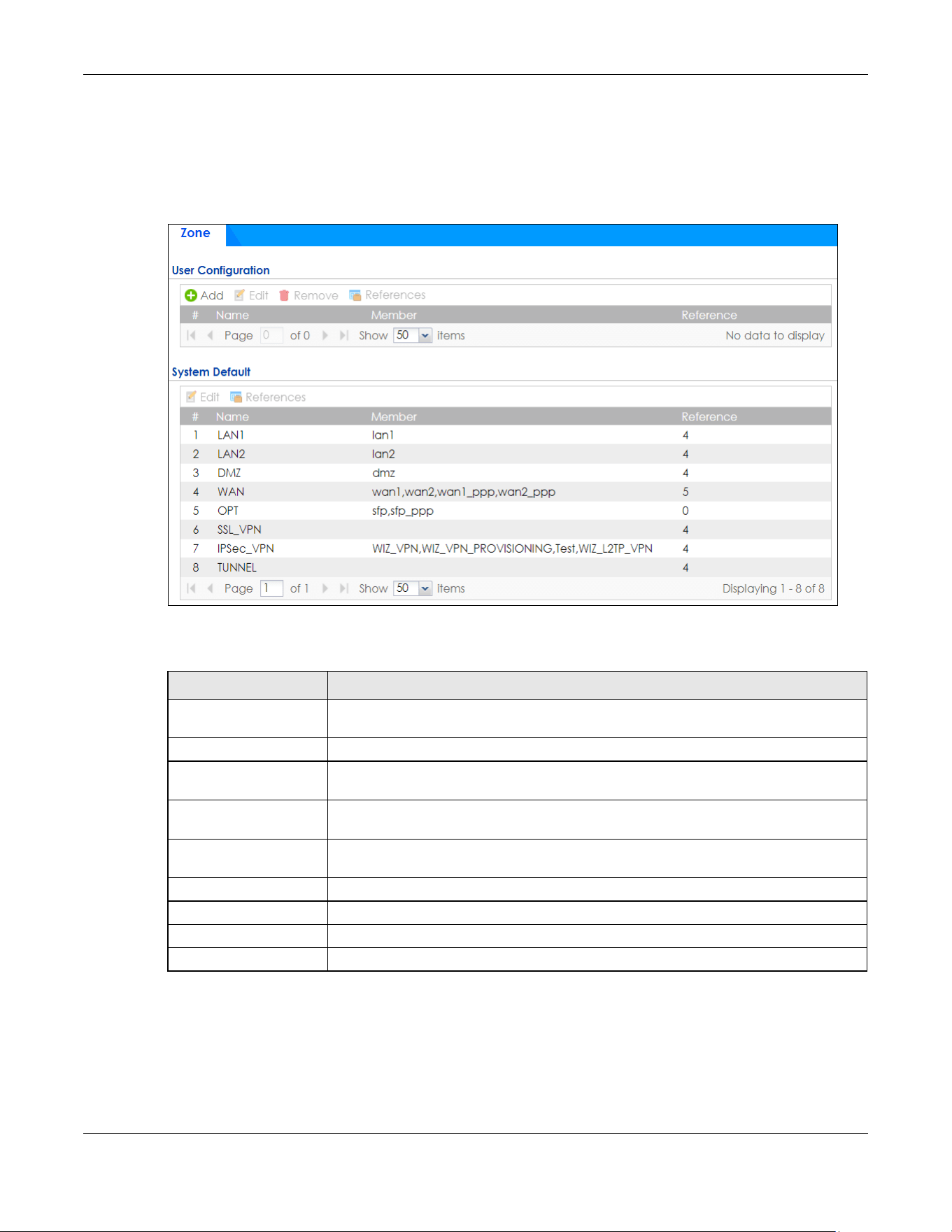Click reference value 5 in WAN row
952x1232 pixels.
[685, 492]
